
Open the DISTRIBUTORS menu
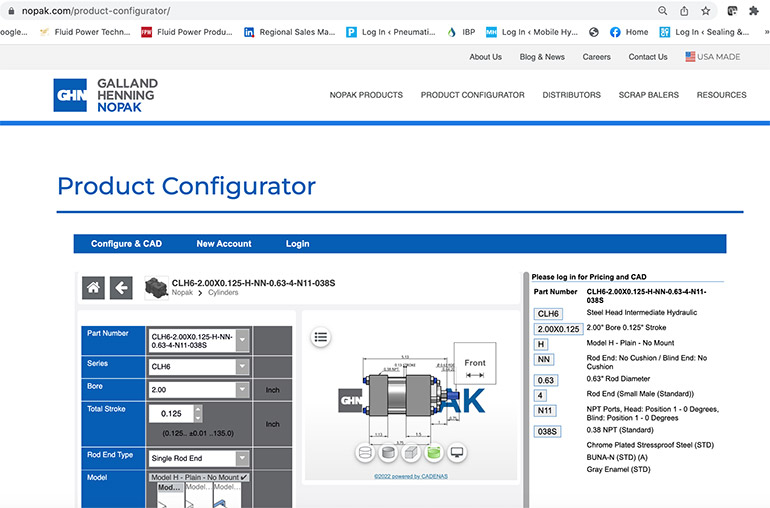pos(572,95)
